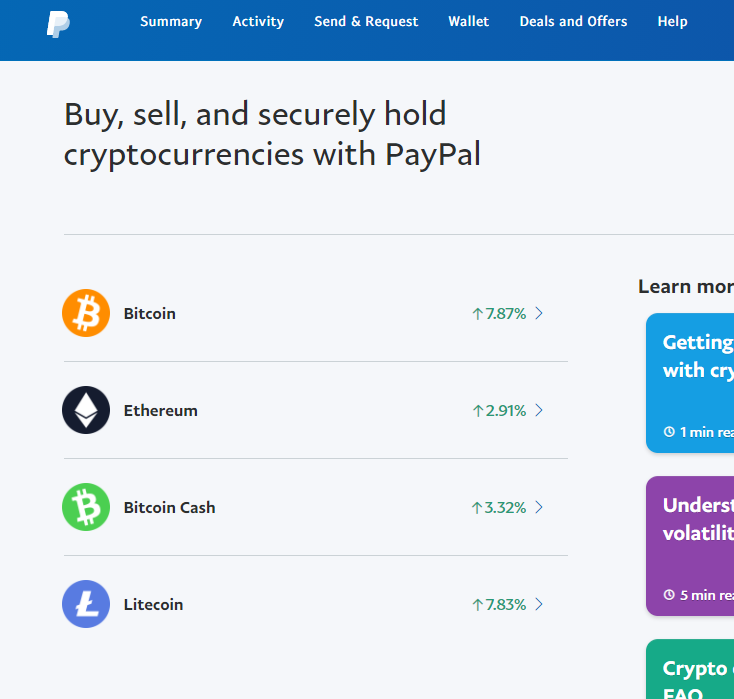Screen dimensions: 734x699
Task: Open Send & Request in the header
Action: (366, 22)
